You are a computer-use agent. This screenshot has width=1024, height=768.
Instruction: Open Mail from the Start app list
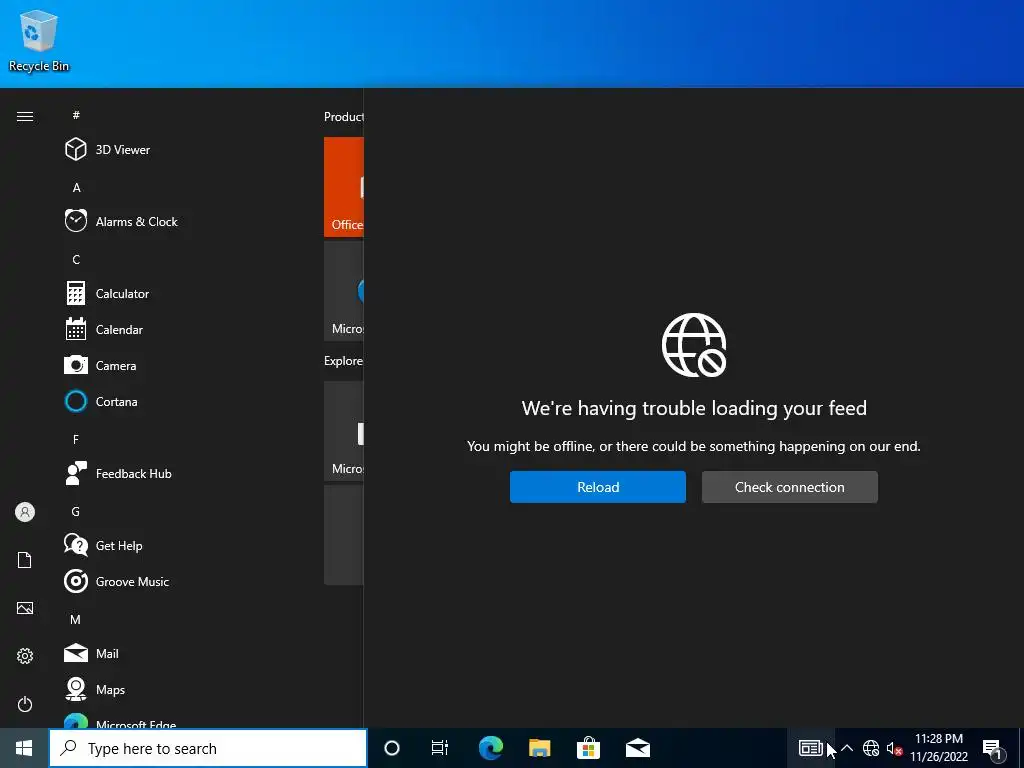[x=91, y=653]
